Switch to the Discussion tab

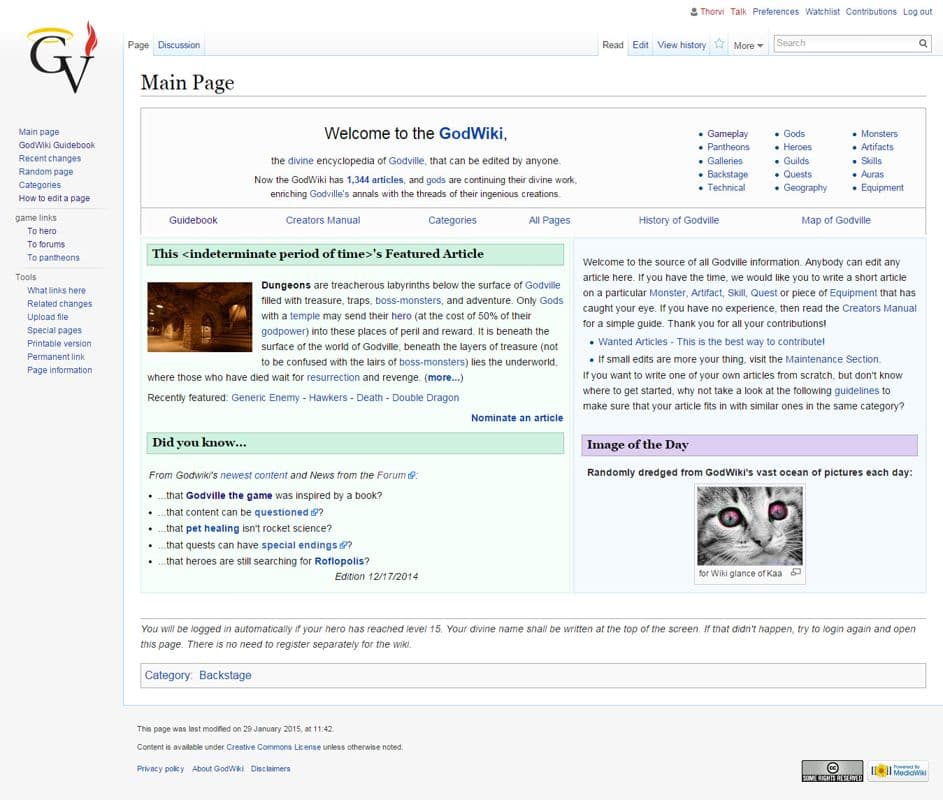pos(179,45)
